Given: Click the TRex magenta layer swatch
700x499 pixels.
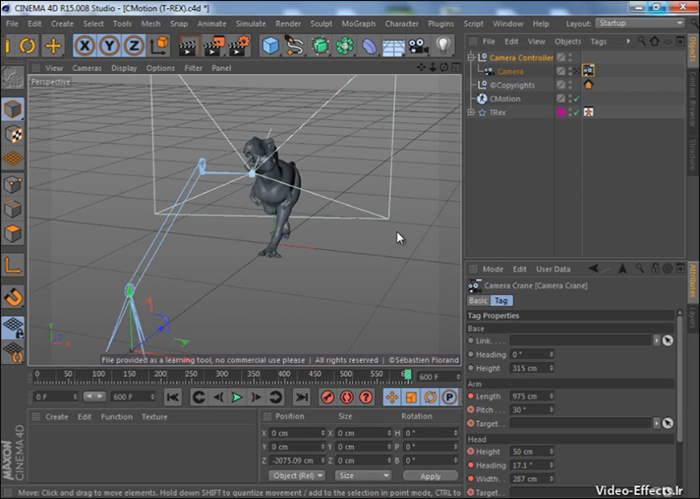Looking at the screenshot, I should click(x=561, y=112).
